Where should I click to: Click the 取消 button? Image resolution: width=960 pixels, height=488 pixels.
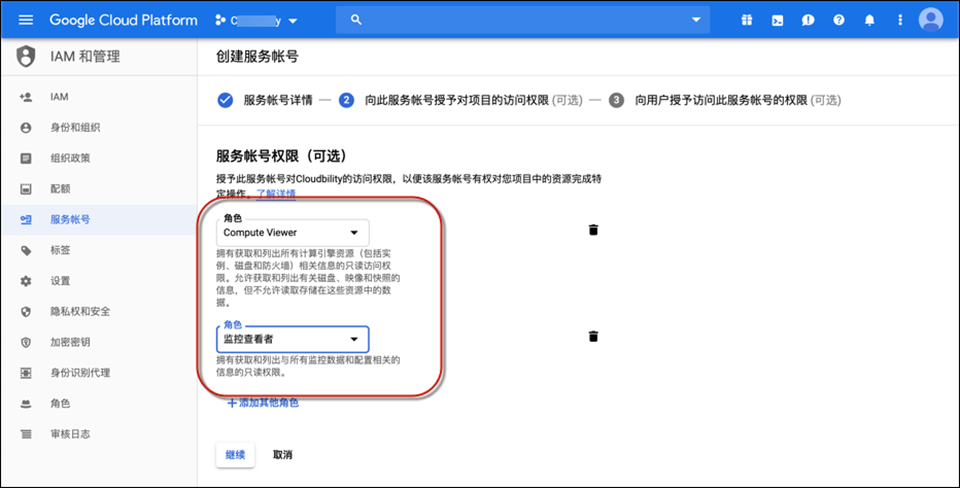coord(282,454)
